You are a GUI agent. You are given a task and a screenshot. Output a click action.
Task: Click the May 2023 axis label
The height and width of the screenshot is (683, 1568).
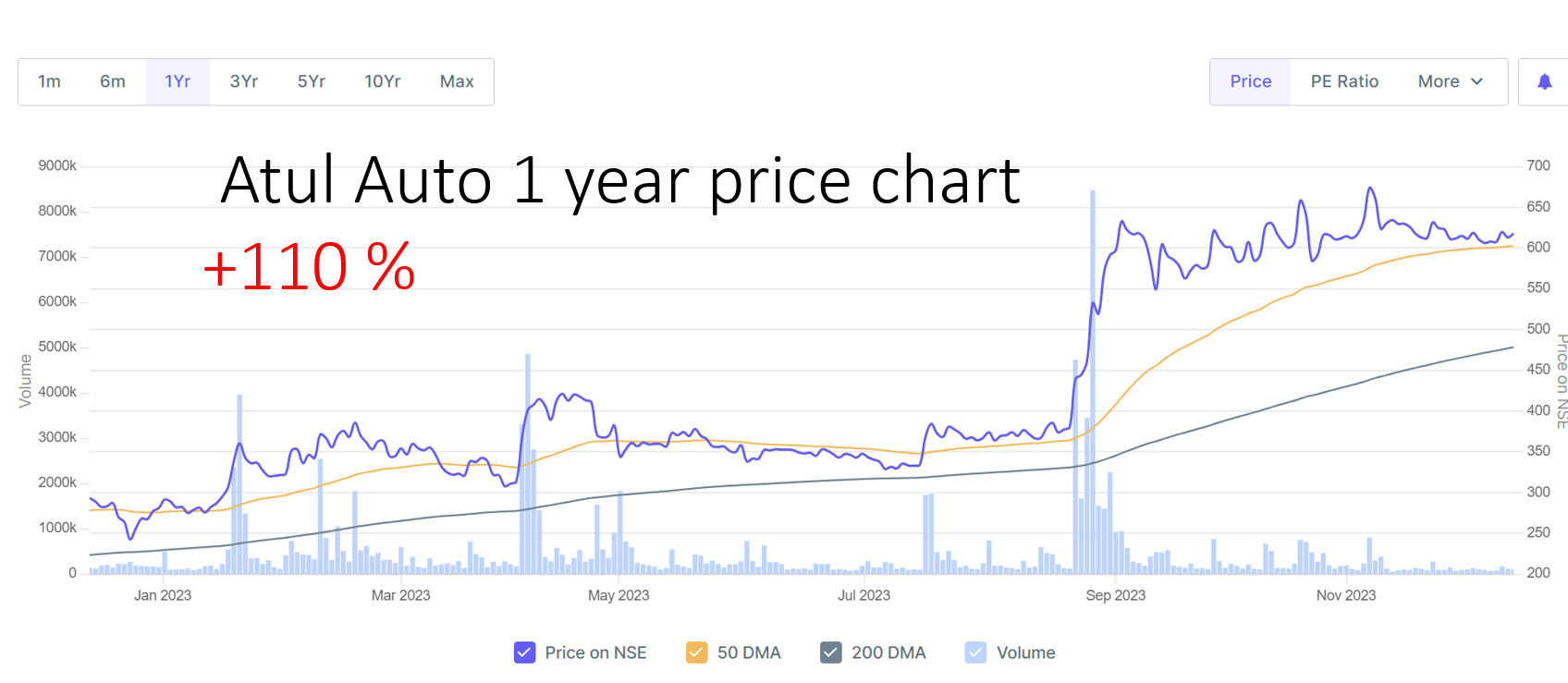[619, 595]
